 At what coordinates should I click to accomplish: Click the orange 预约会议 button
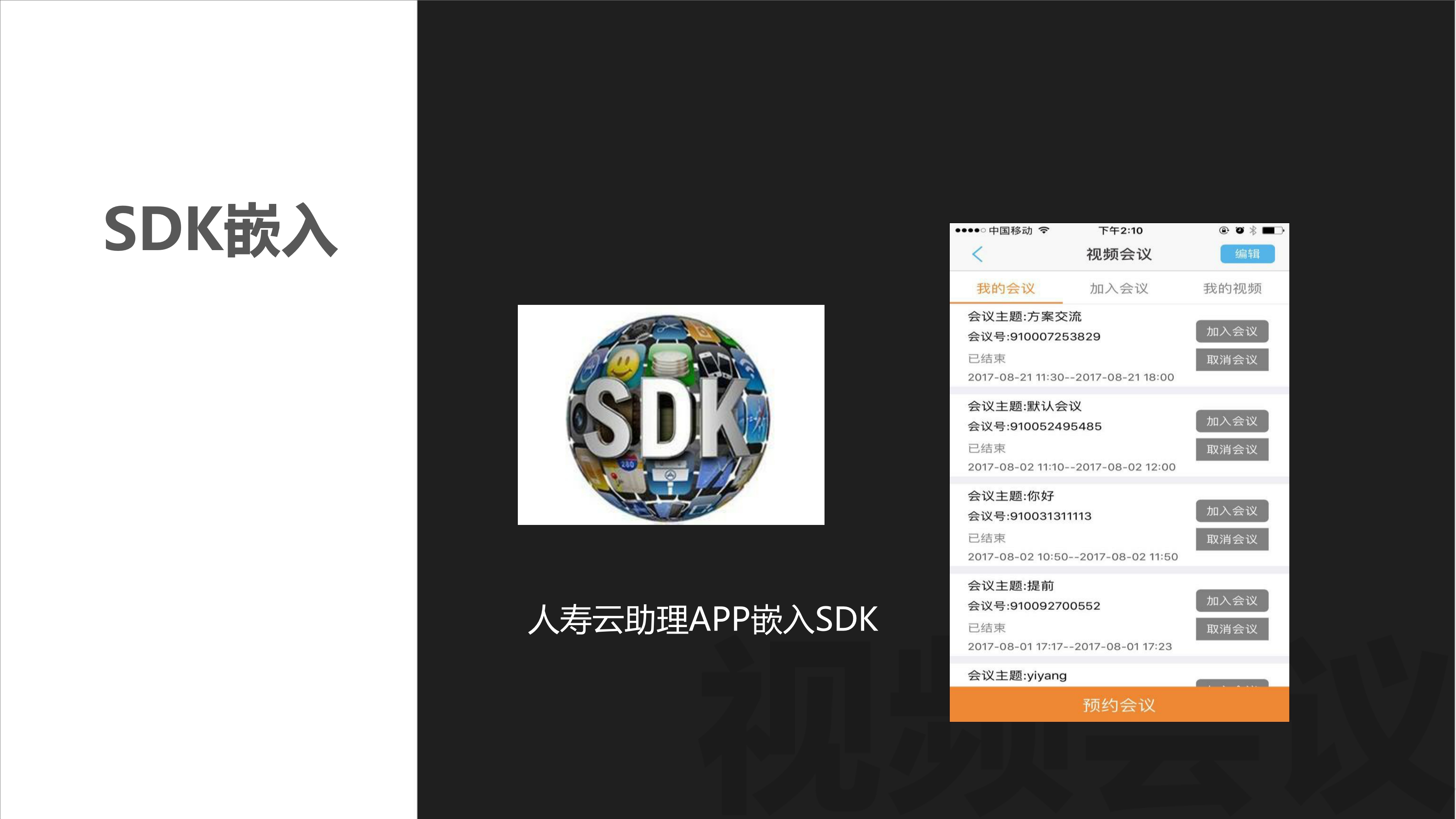tap(1119, 704)
